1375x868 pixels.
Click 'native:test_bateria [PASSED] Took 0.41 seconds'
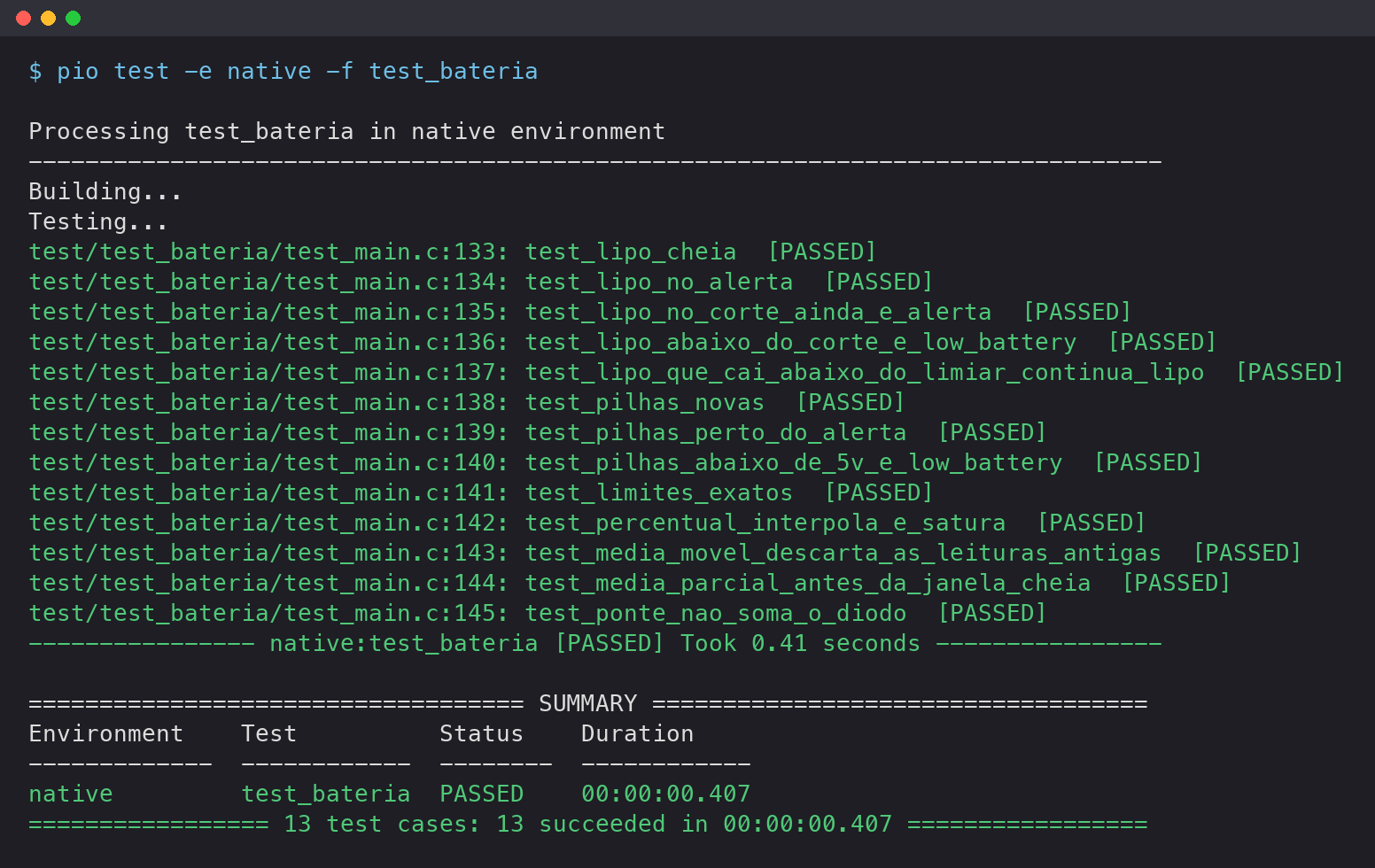point(594,643)
